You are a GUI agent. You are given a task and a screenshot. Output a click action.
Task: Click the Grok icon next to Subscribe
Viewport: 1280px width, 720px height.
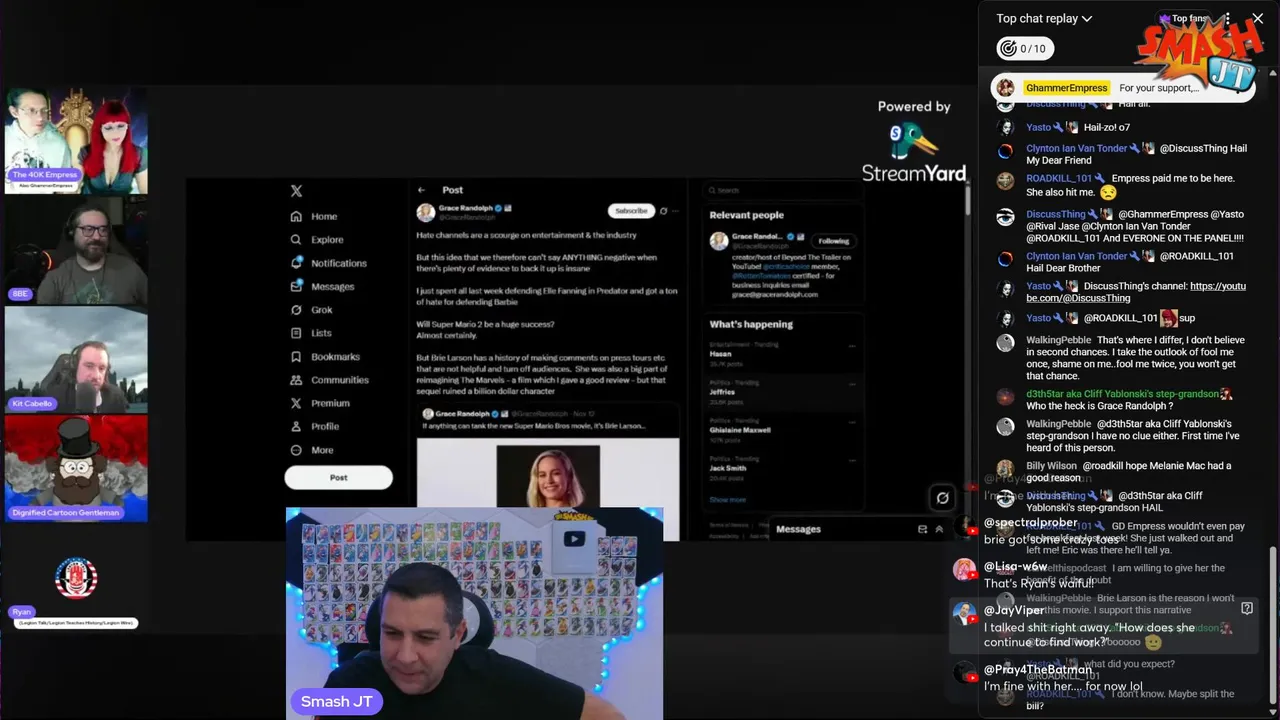[663, 211]
